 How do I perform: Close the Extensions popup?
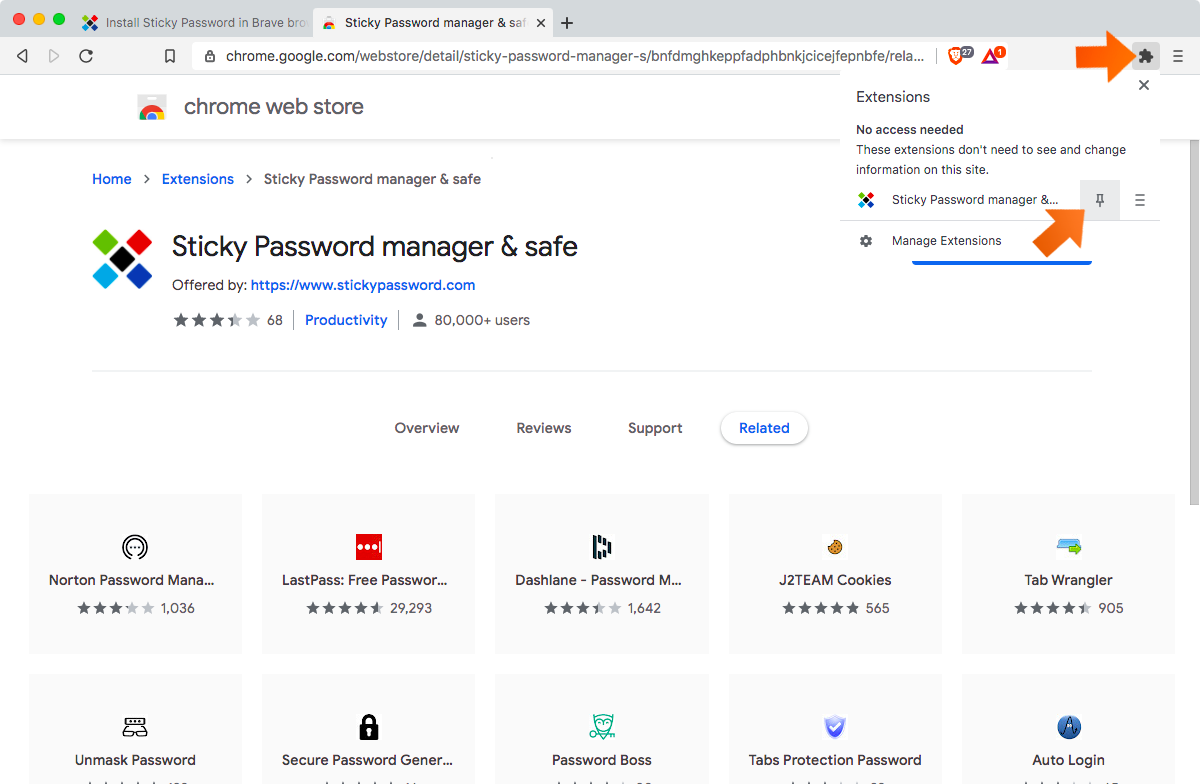coord(1144,85)
